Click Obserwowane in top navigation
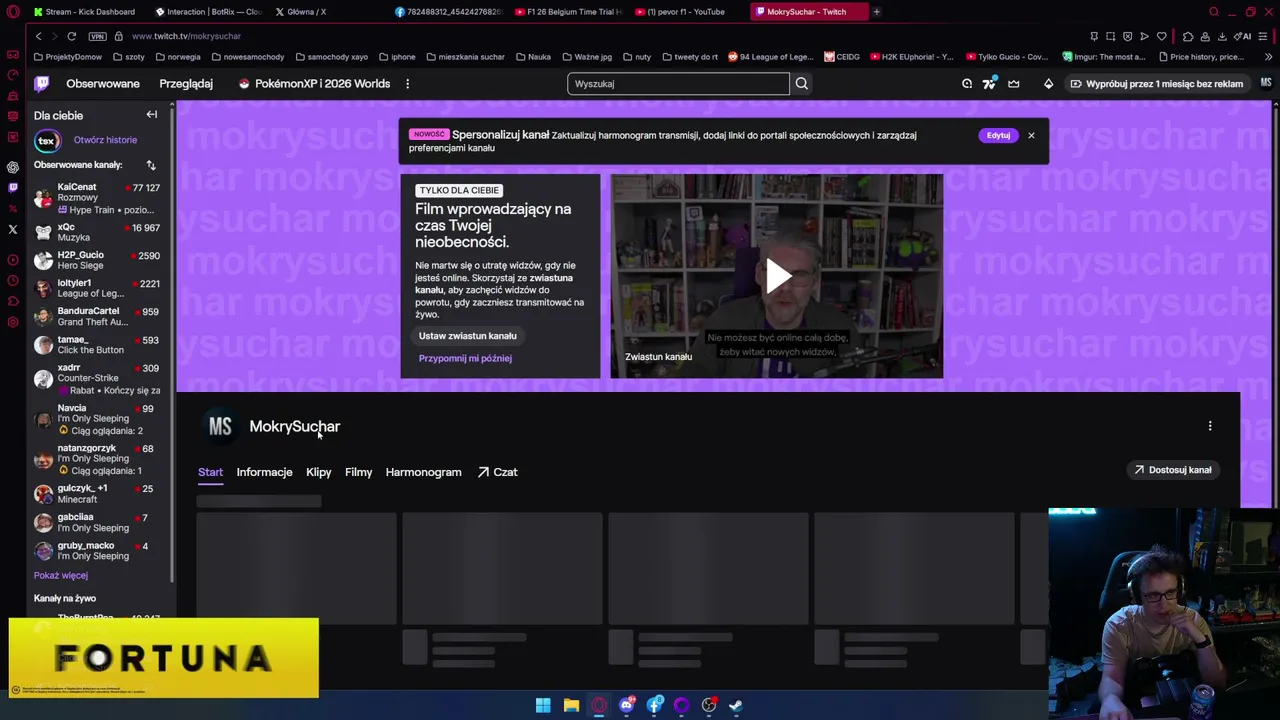 pos(103,84)
